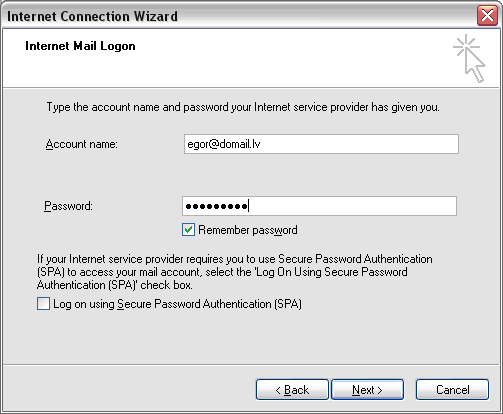
Task: Cancel the Internet Connection Wizard
Action: pos(452,389)
